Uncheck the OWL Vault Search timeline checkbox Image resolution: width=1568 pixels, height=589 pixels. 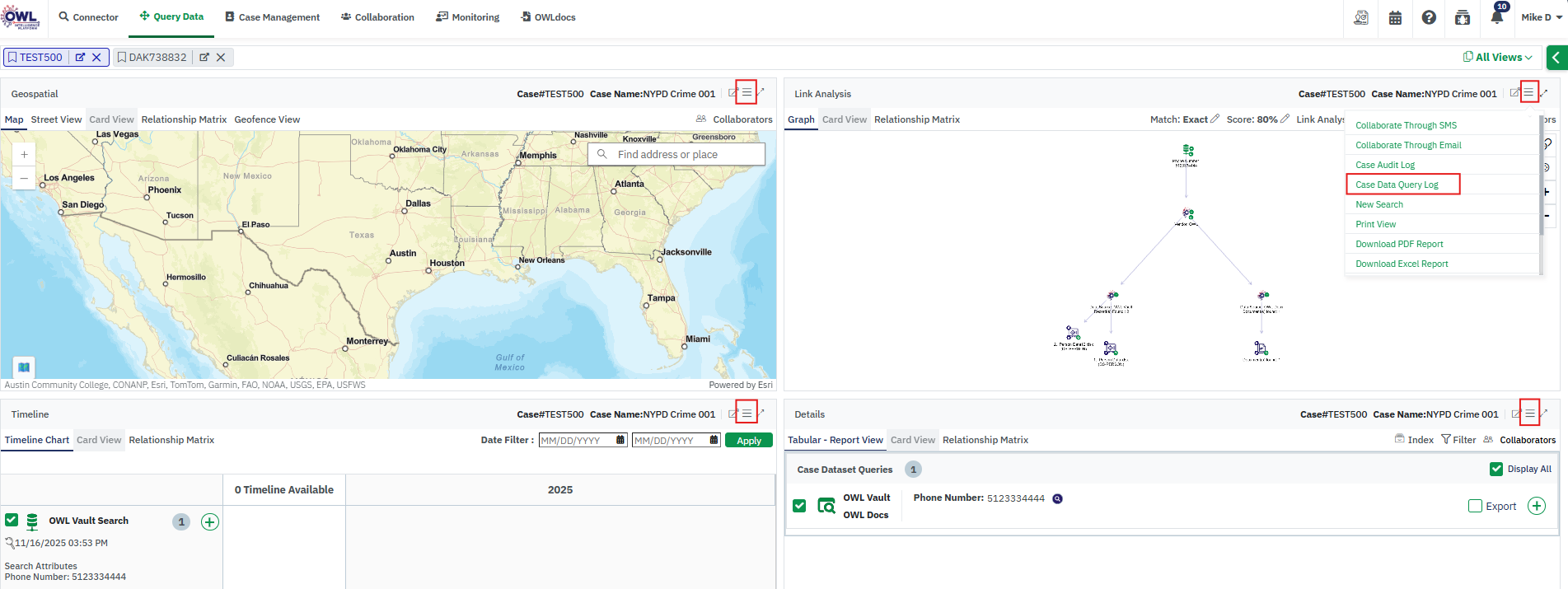12,520
